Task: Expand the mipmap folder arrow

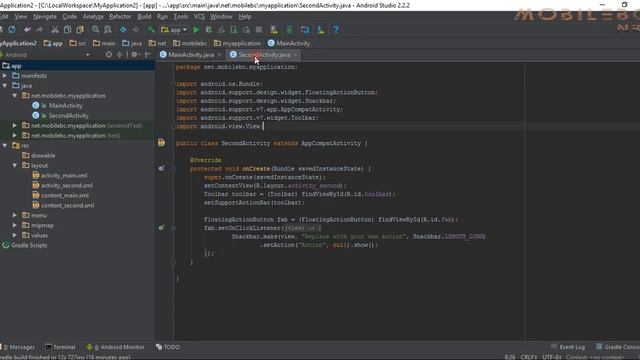Action: click(x=15, y=225)
